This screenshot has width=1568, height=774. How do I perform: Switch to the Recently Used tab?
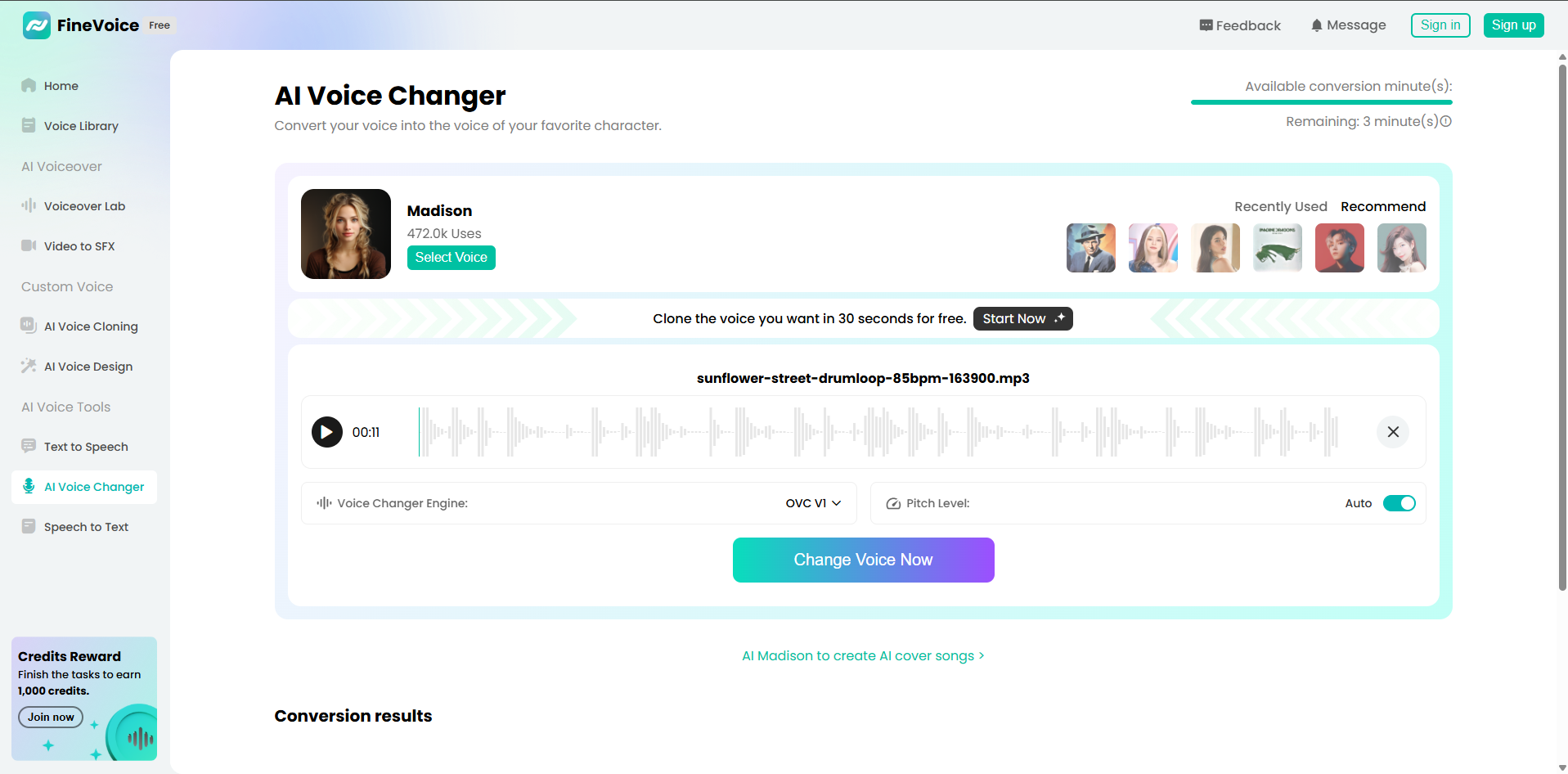pos(1280,206)
